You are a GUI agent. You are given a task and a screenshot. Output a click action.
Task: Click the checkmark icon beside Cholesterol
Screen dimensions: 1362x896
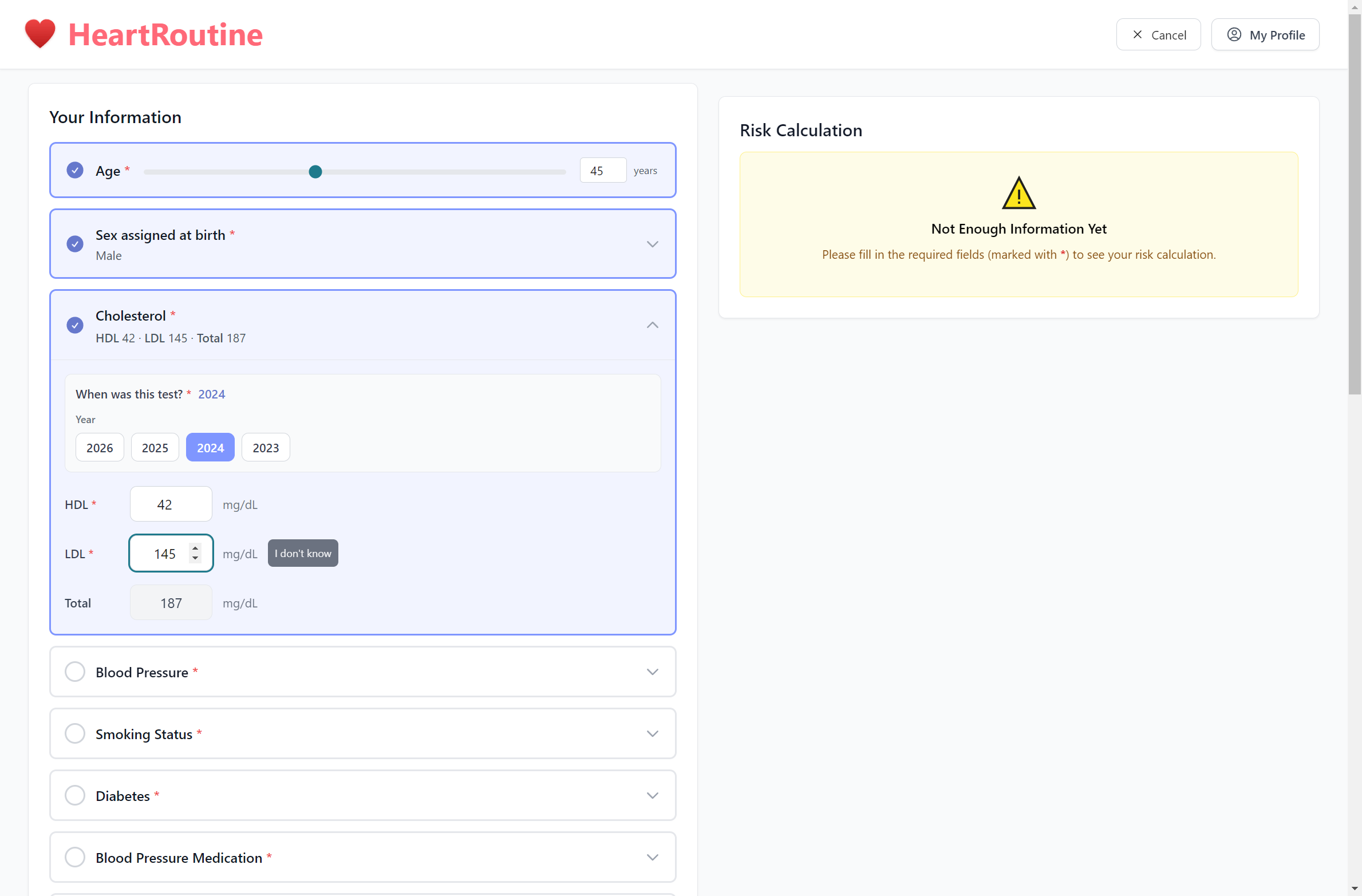pyautogui.click(x=75, y=325)
